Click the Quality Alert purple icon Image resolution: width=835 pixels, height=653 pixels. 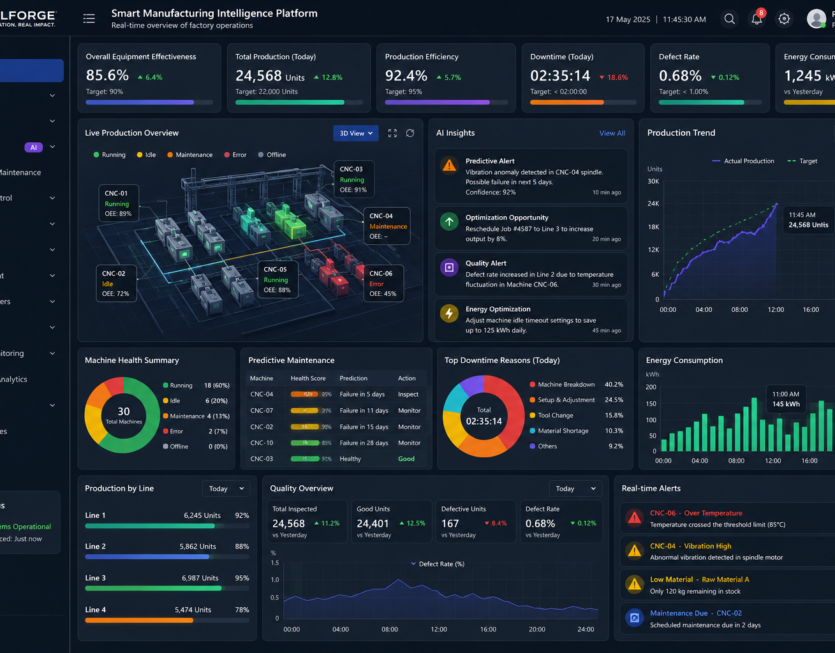coord(449,267)
